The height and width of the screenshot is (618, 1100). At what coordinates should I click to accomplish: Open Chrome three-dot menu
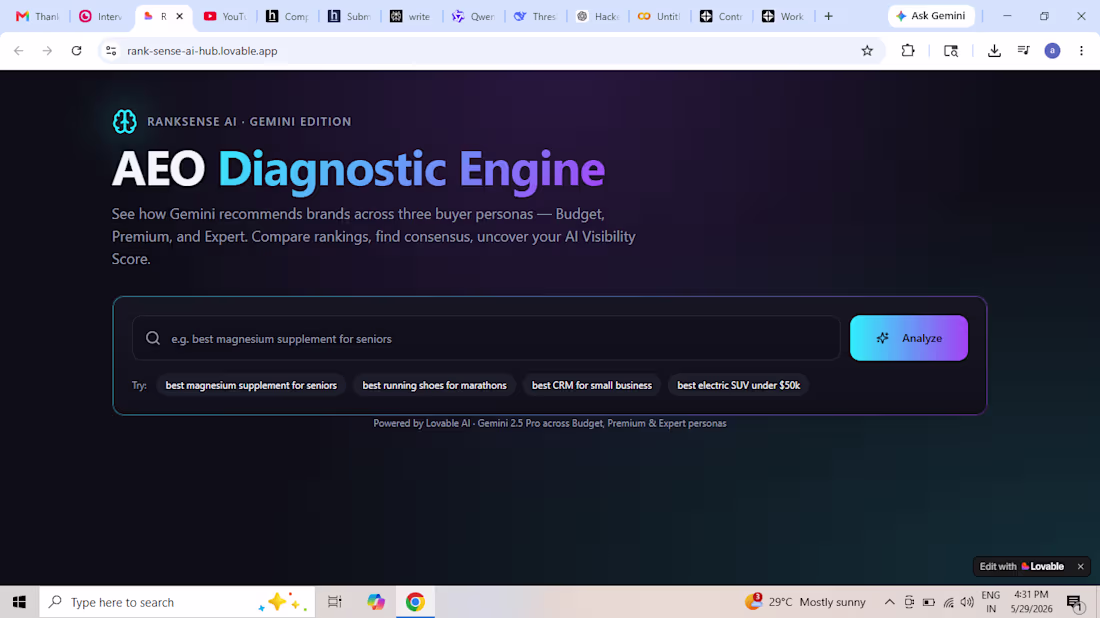point(1081,51)
